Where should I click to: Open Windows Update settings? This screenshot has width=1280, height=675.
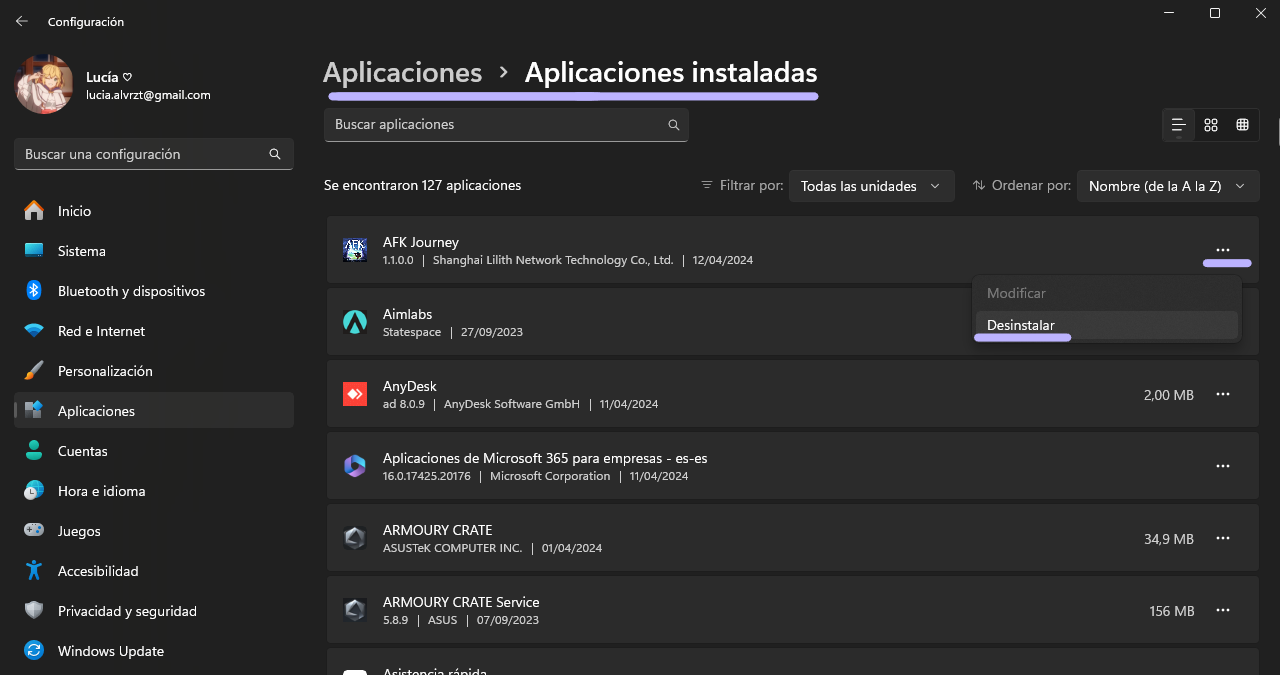click(x=110, y=650)
